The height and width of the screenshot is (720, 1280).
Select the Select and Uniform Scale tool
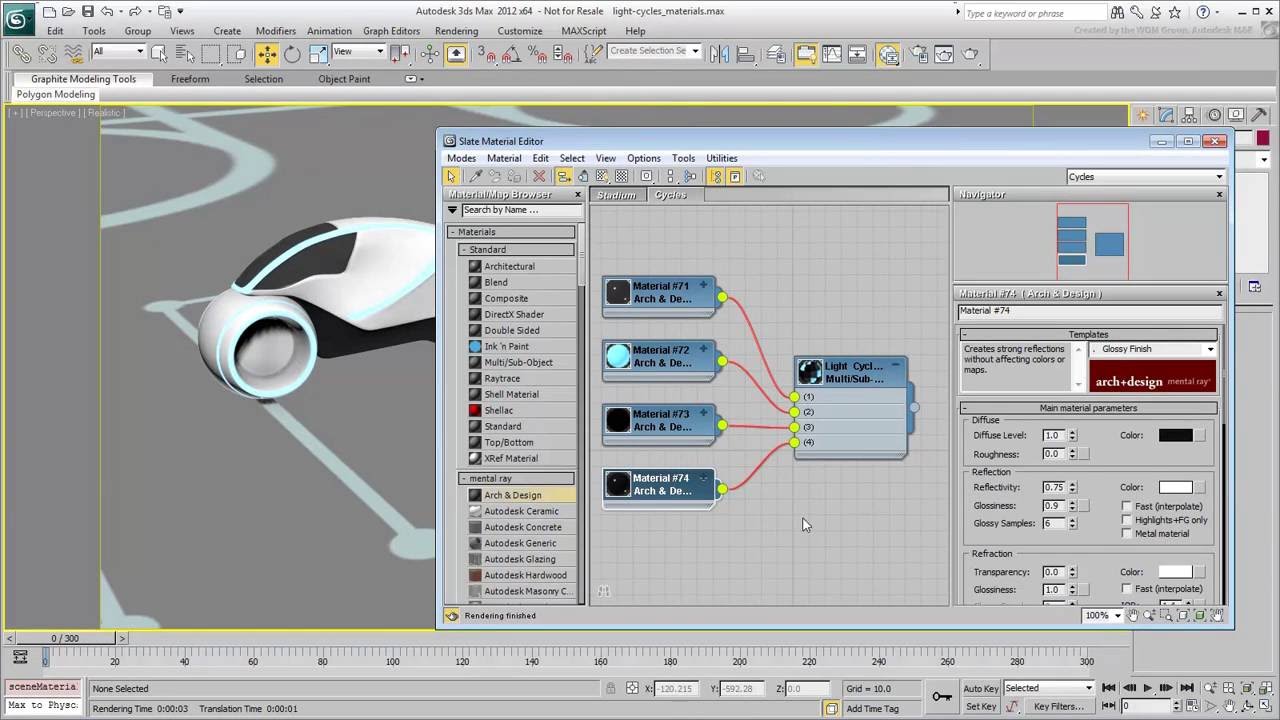(x=318, y=54)
